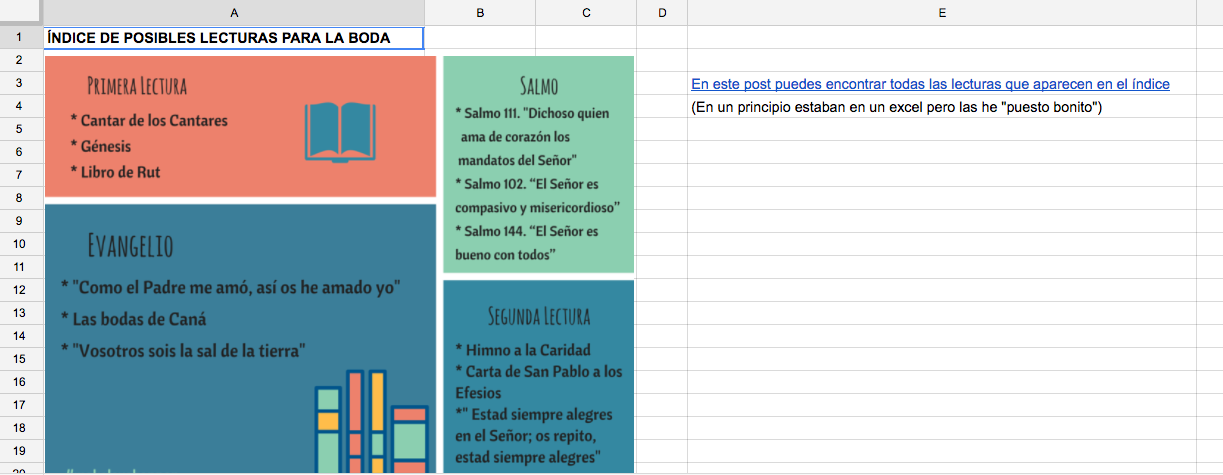
Task: Click the stacked books illustration in Evangelio
Action: [x=371, y=421]
